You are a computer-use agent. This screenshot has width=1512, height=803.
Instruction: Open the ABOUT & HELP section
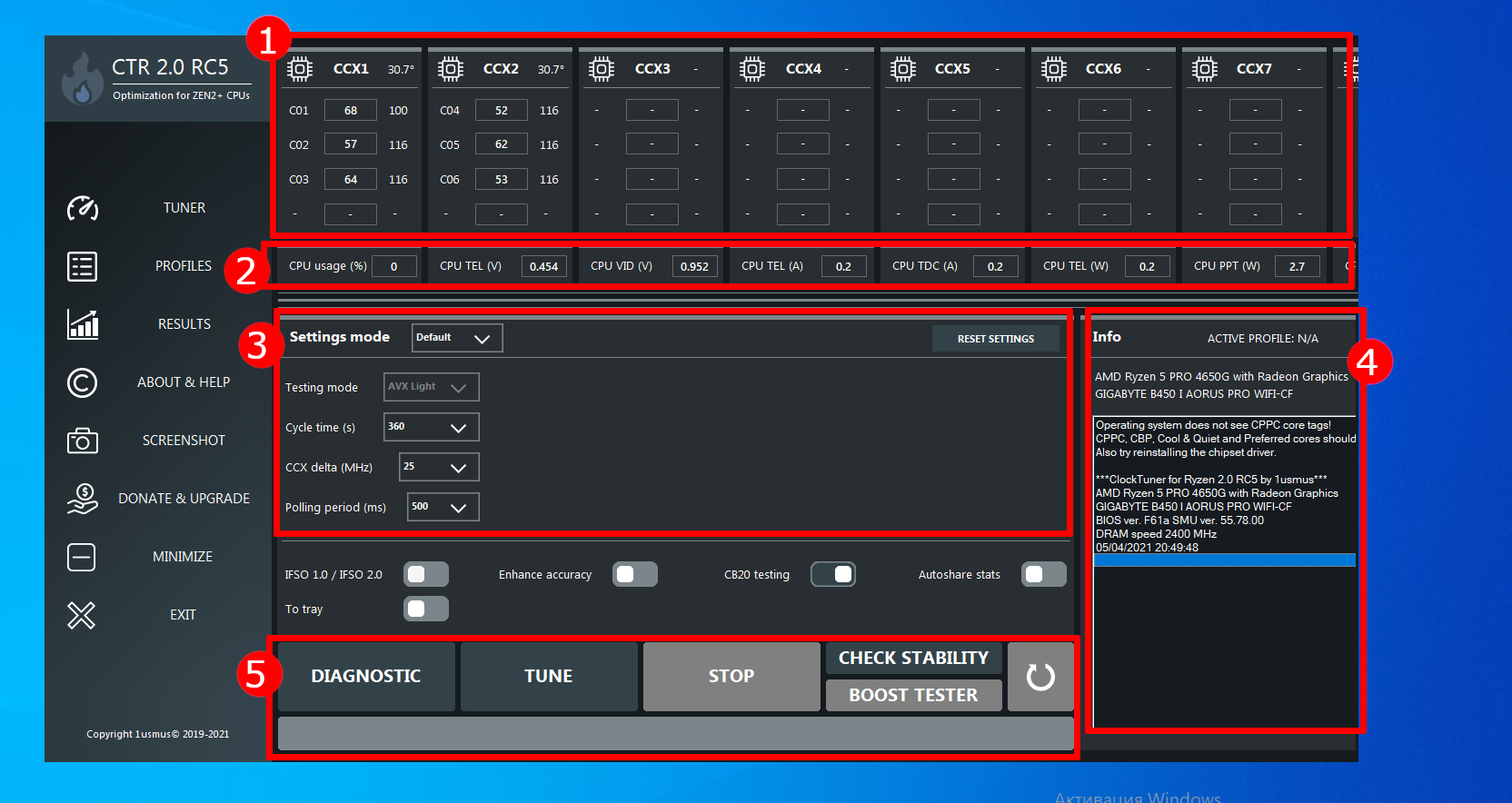coord(184,382)
